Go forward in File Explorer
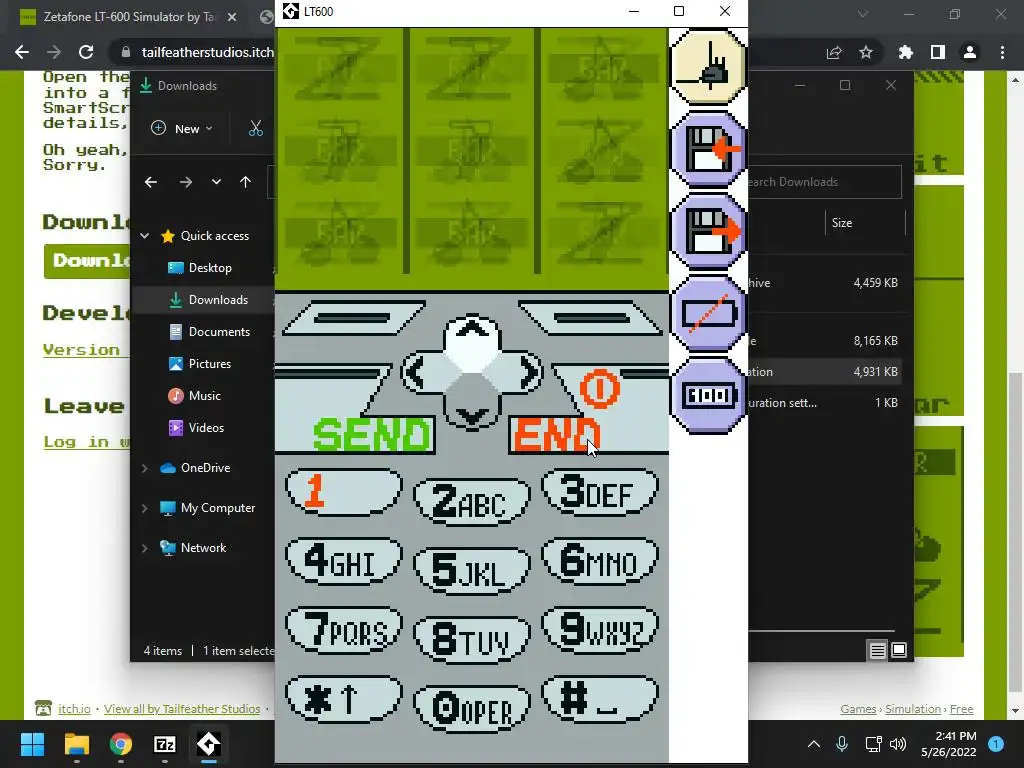The height and width of the screenshot is (768, 1024). 185,182
